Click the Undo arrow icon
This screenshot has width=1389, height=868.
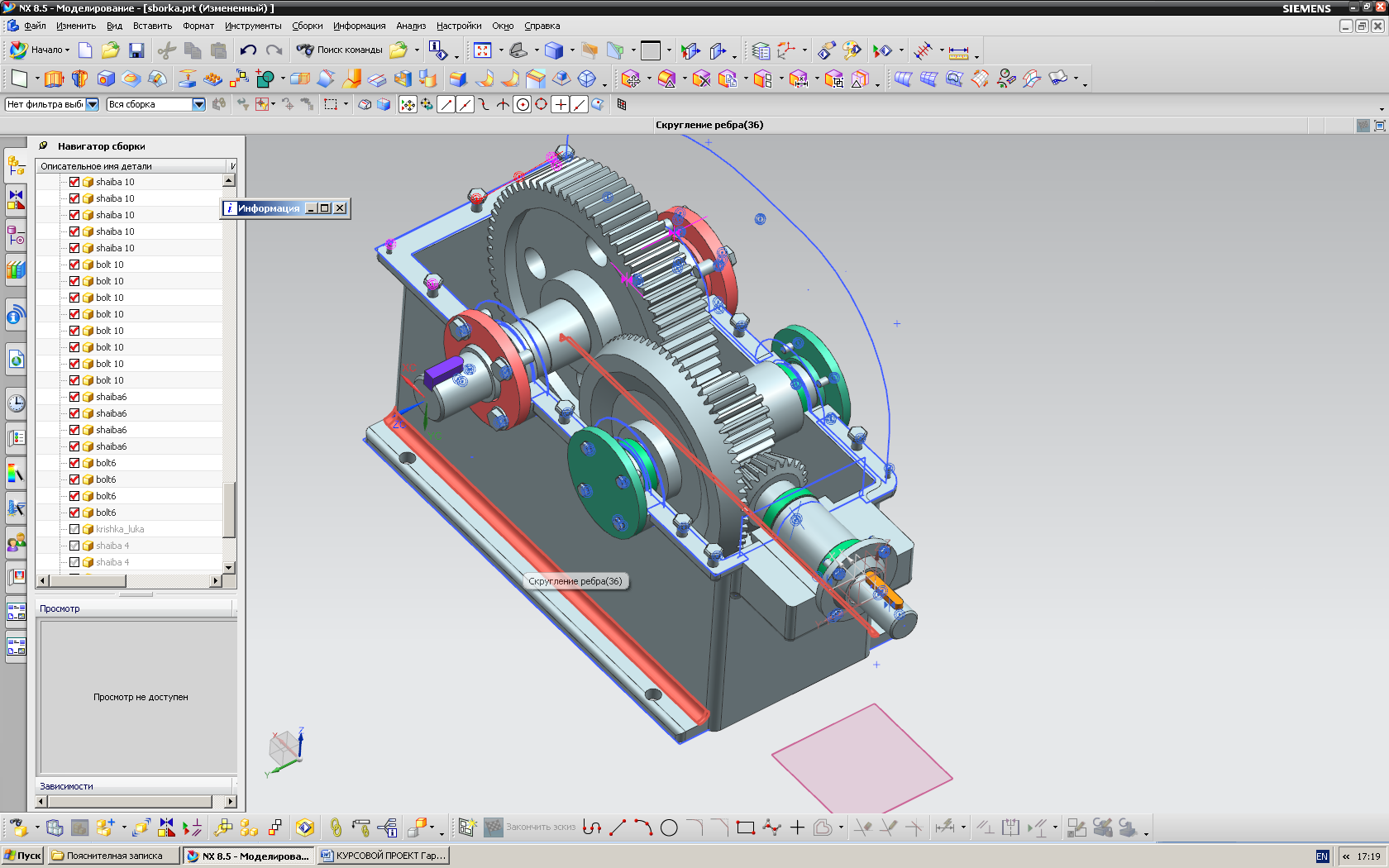tap(248, 50)
